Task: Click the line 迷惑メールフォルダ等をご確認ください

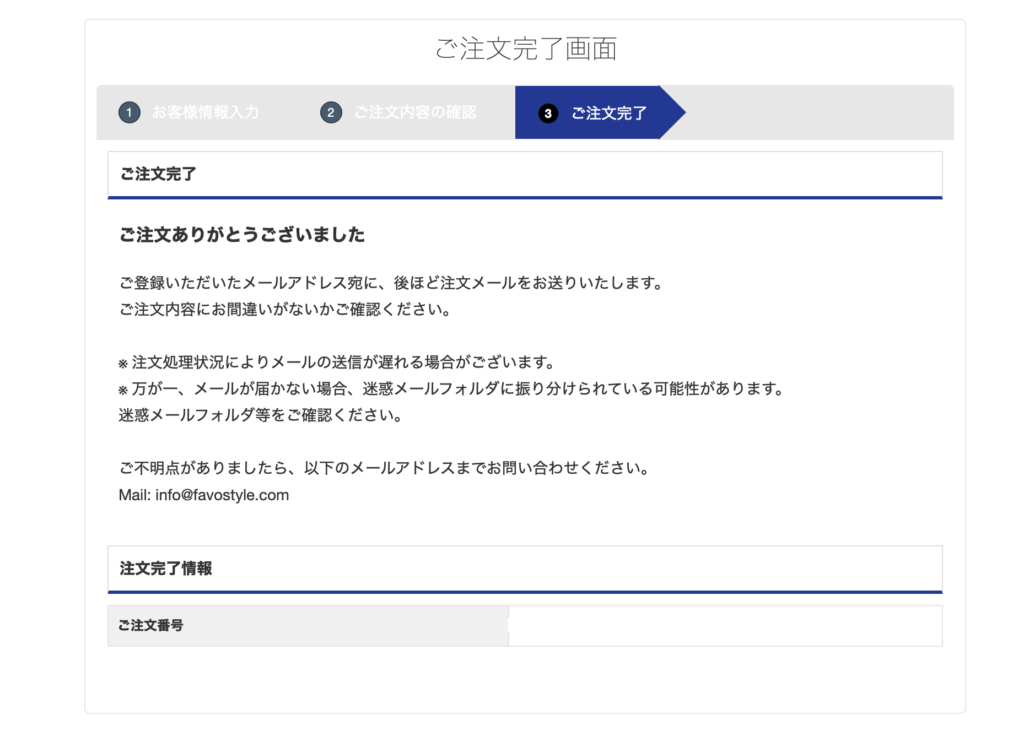Action: point(261,415)
